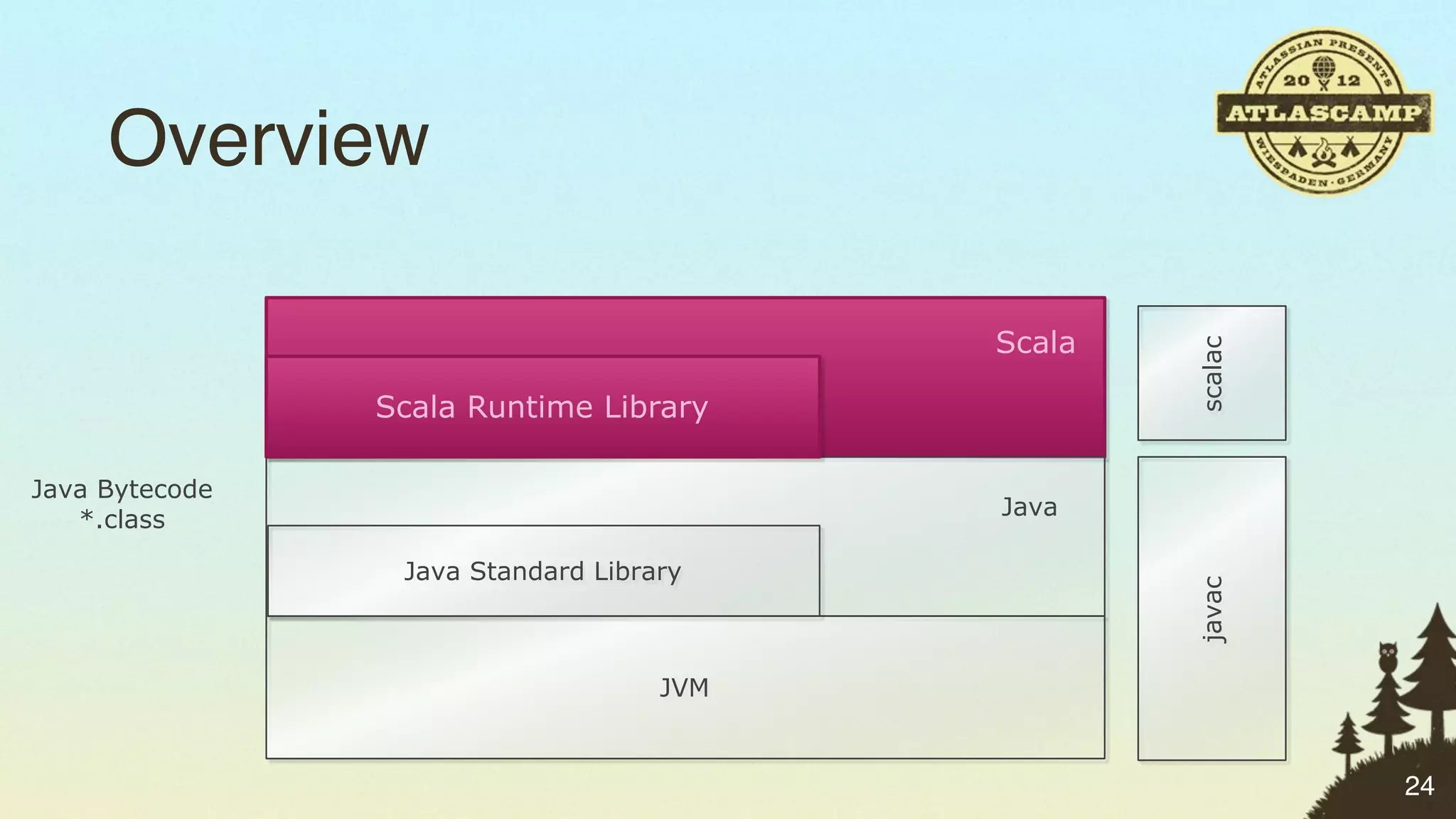Select the "Java Standard Library" box
1456x819 pixels.
tap(543, 571)
